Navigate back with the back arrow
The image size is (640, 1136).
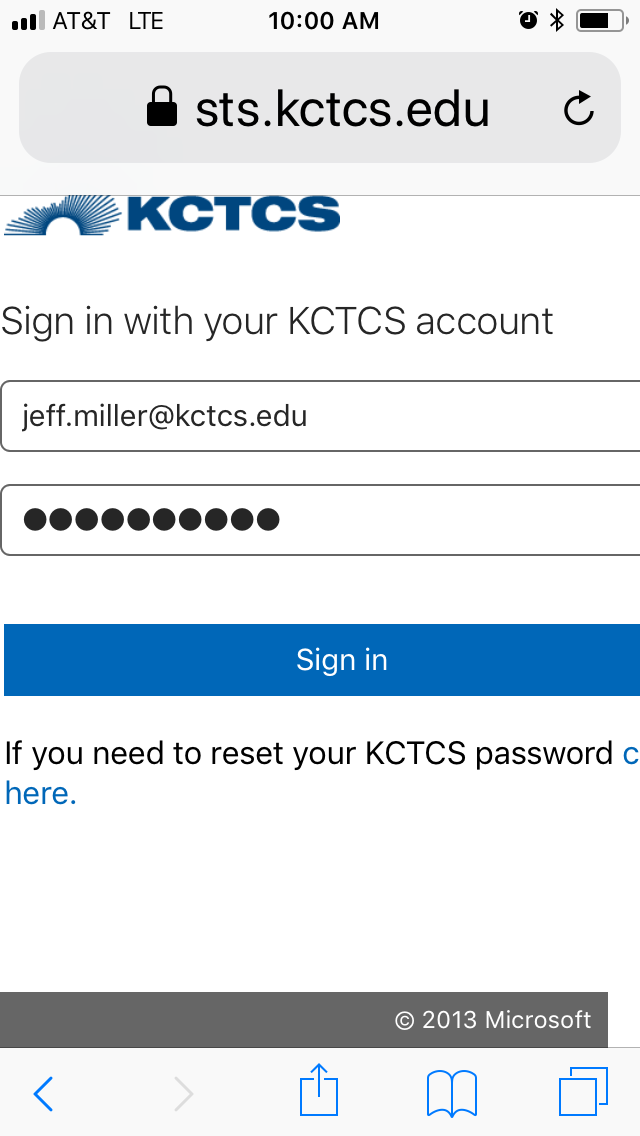coord(44,1093)
